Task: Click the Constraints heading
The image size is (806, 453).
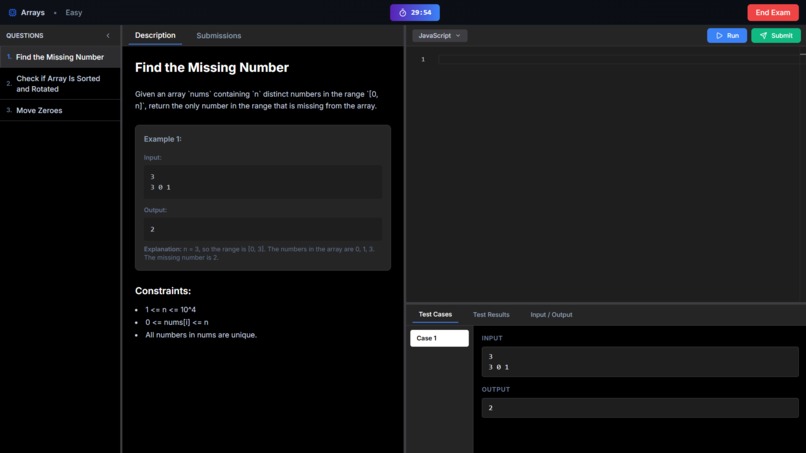Action: tap(163, 291)
